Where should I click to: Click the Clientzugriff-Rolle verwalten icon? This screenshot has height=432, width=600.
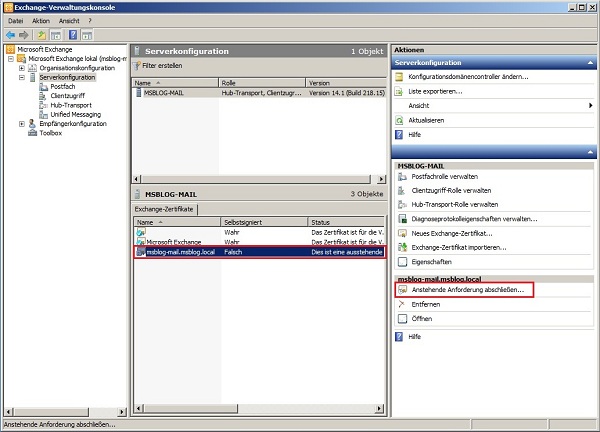[x=402, y=191]
